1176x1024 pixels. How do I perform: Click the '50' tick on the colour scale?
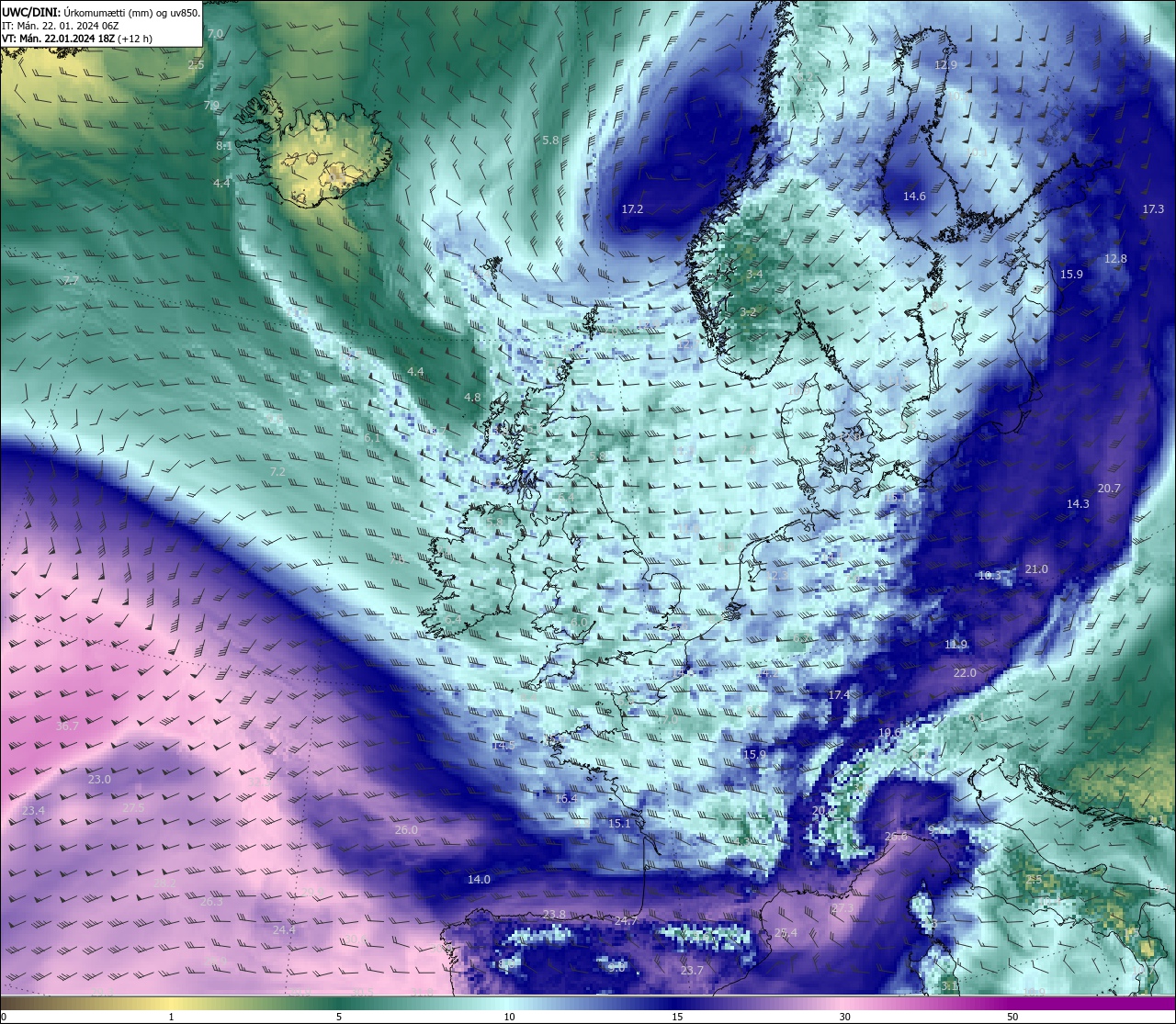point(1012,1017)
